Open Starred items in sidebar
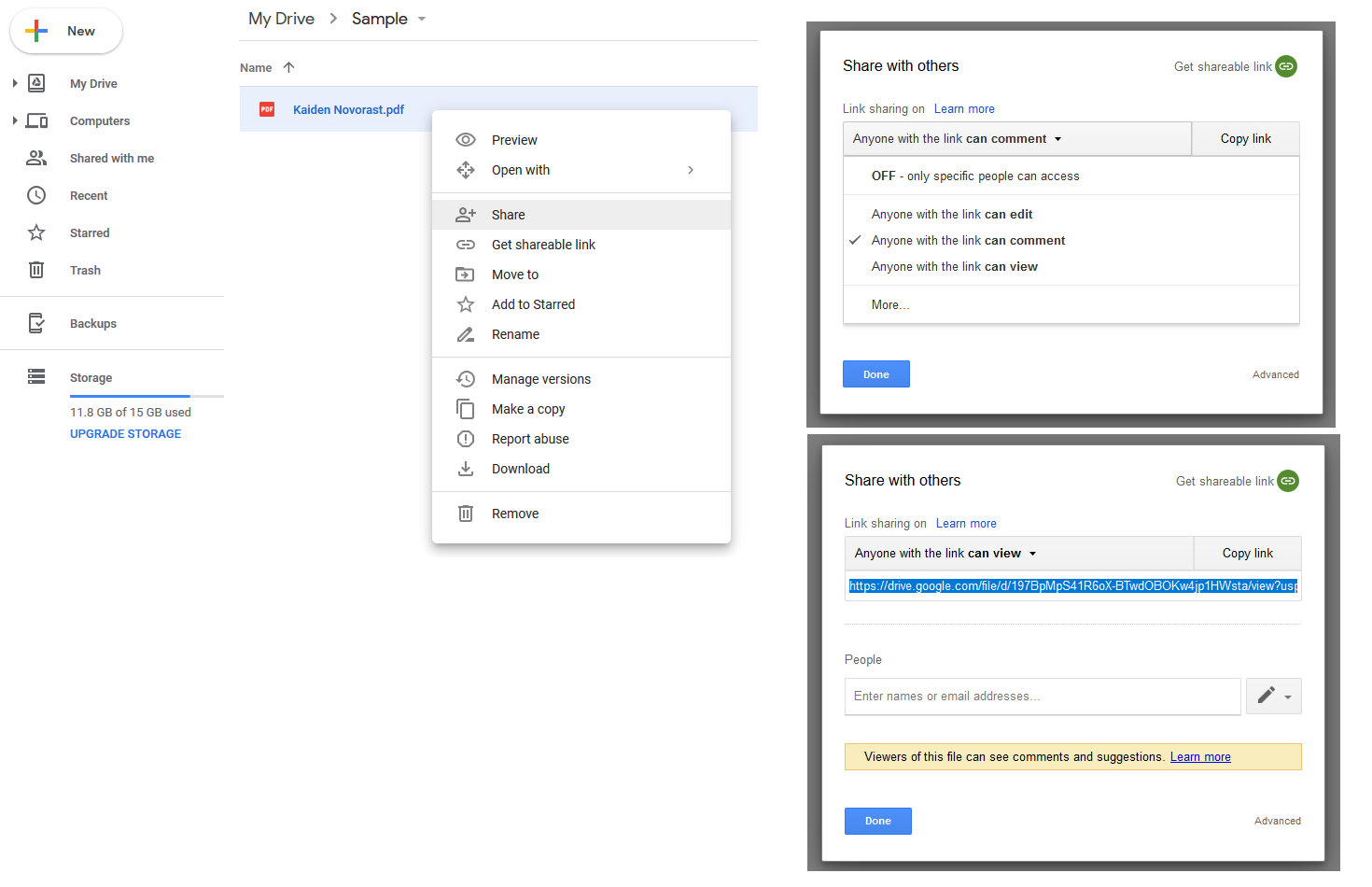Viewport: 1372px width, 887px height. (x=90, y=233)
